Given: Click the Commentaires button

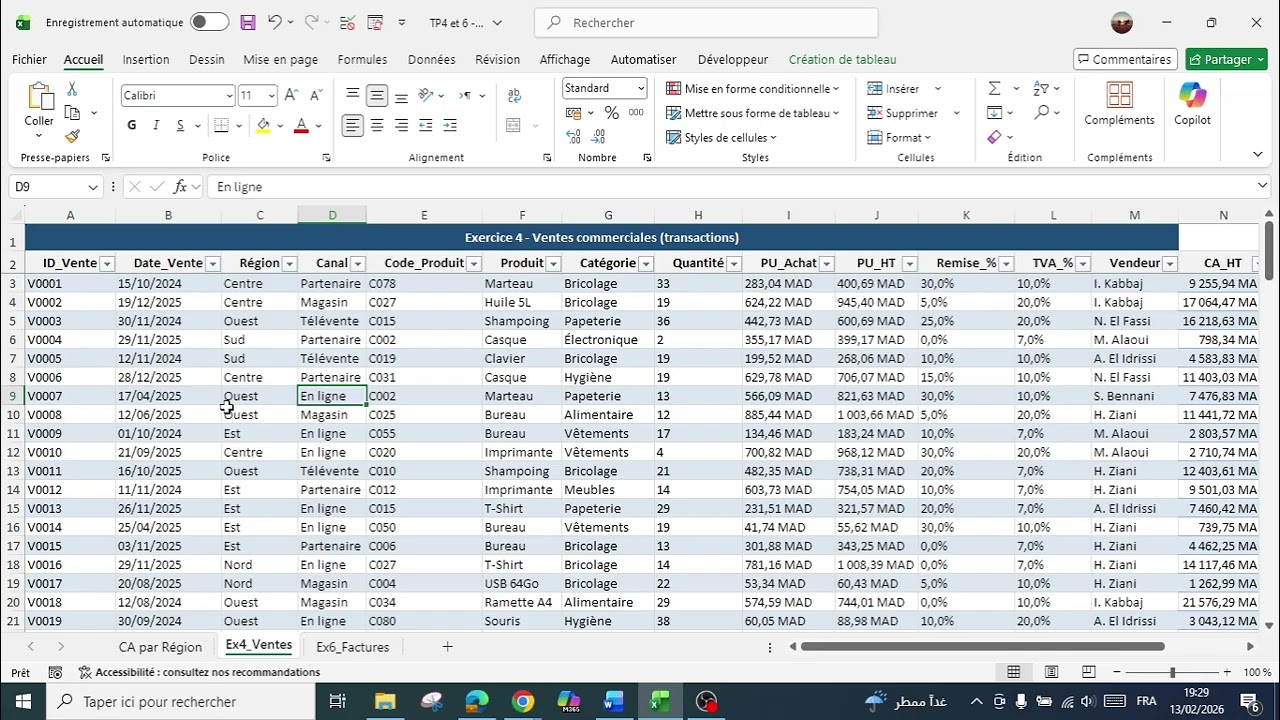Looking at the screenshot, I should tap(1125, 60).
